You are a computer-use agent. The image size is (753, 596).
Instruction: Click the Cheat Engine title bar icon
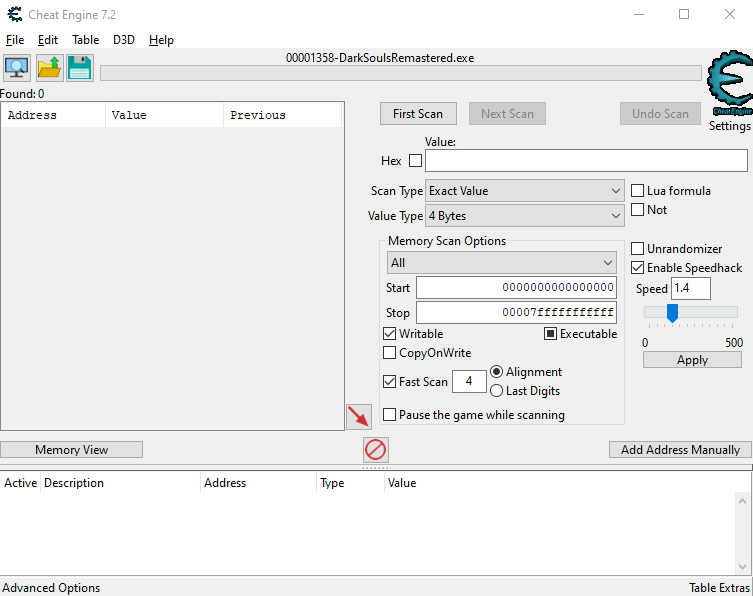pyautogui.click(x=15, y=14)
